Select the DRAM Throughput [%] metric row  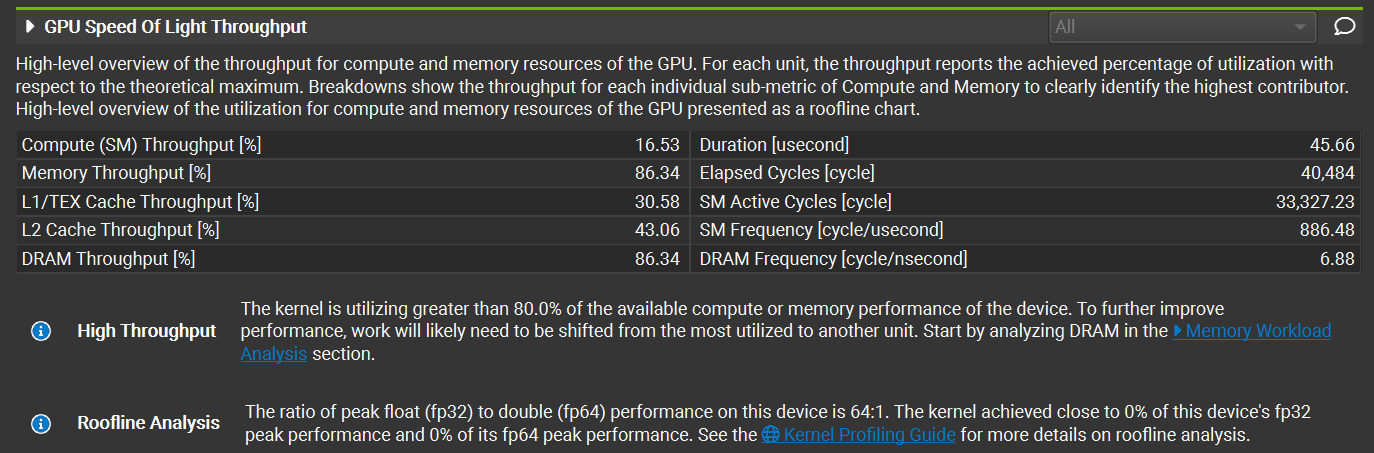point(351,258)
